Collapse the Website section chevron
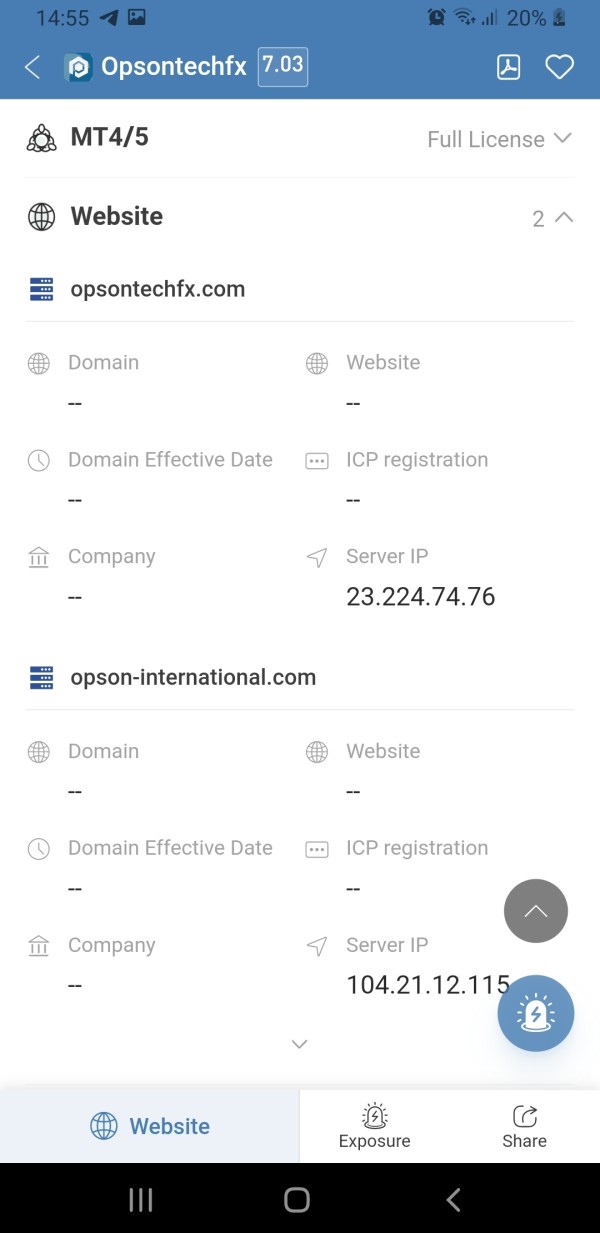Screen dimensions: 600x1233 [563, 217]
